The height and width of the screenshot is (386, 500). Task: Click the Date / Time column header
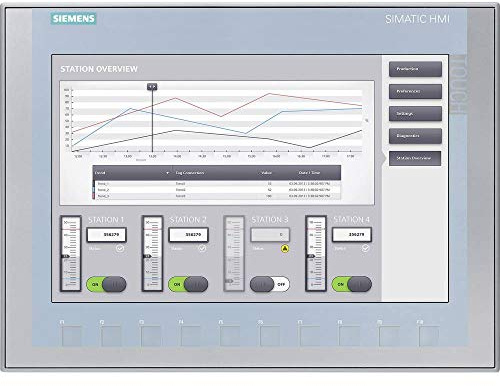click(x=309, y=173)
